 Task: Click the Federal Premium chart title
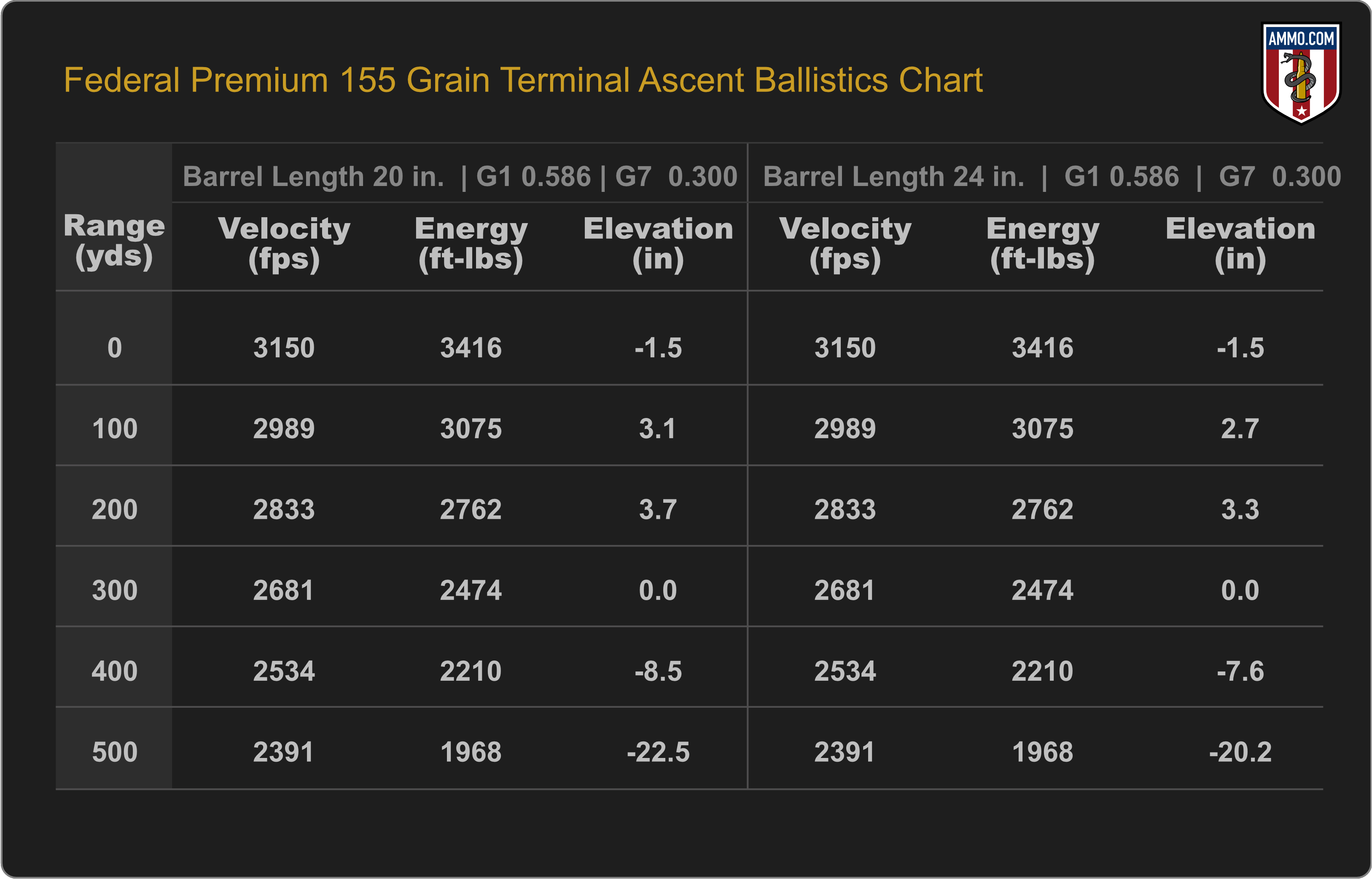point(522,80)
